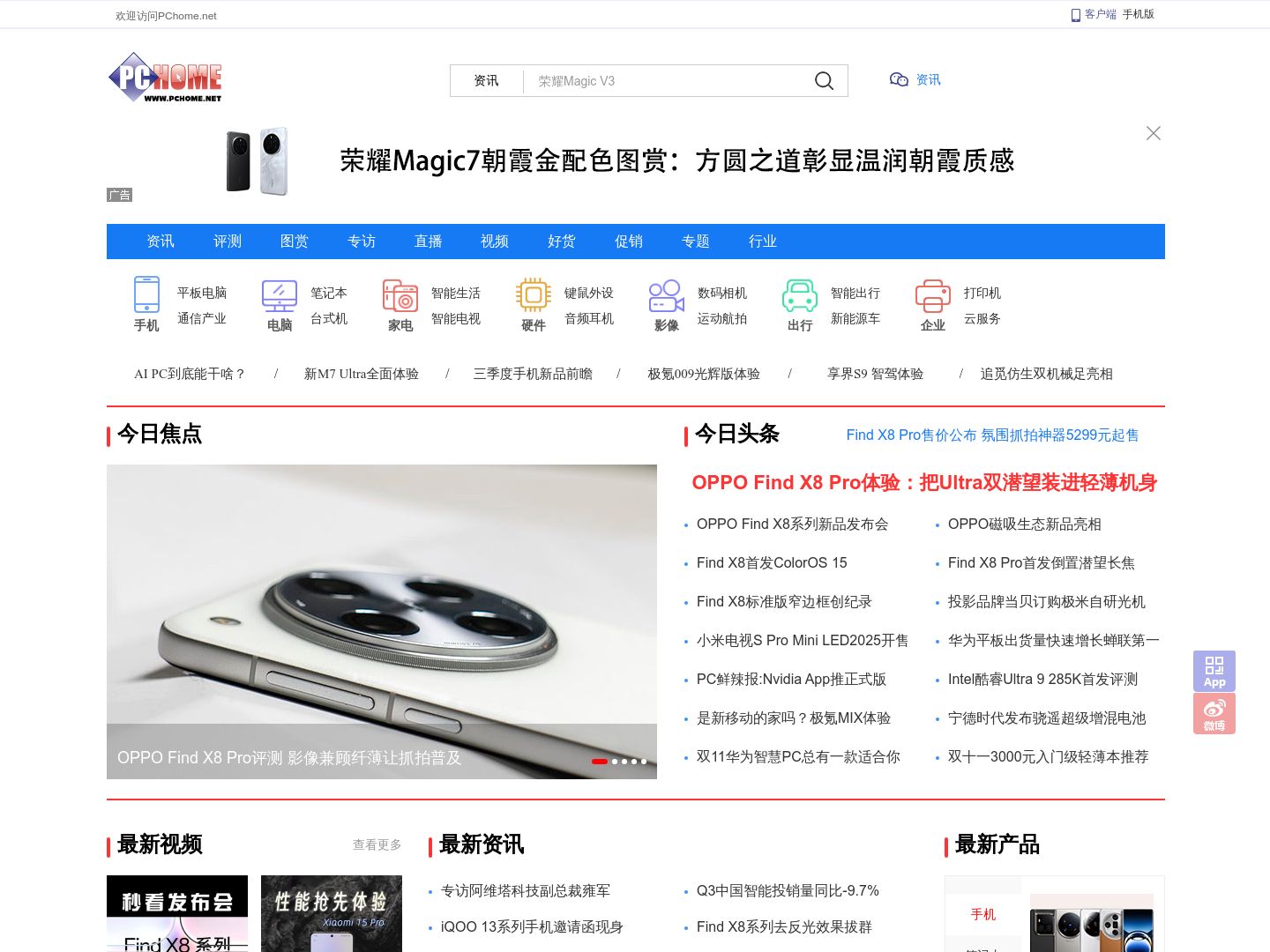Open the 新能源车 link
1270x952 pixels.
[x=855, y=318]
